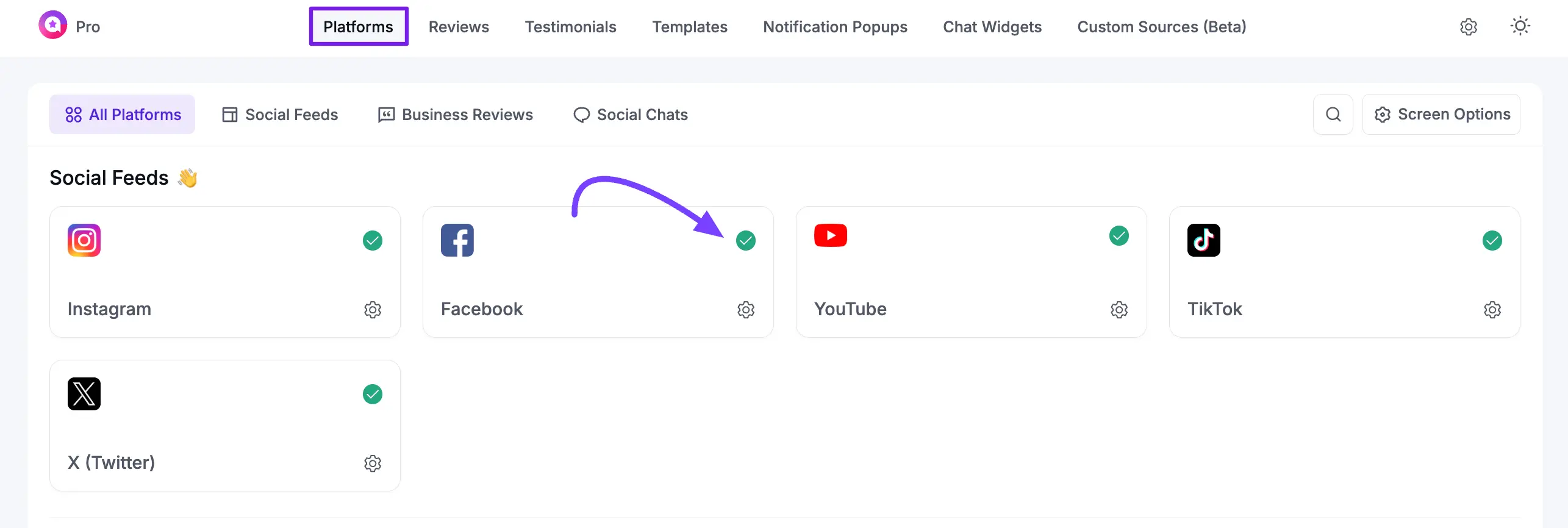Open YouTube settings gear
Screen dimensions: 1568x528
[x=1119, y=310]
